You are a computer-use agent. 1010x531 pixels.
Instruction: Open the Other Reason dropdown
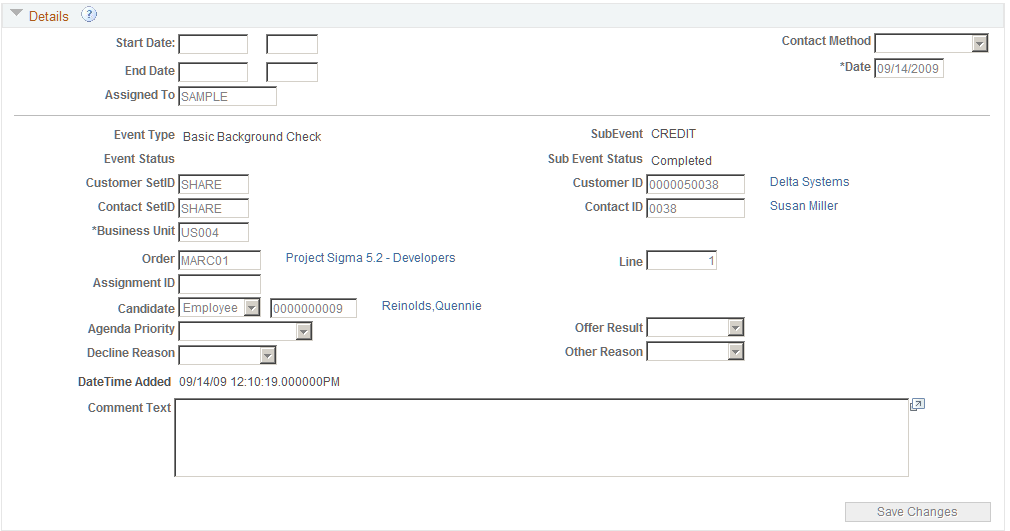click(696, 351)
